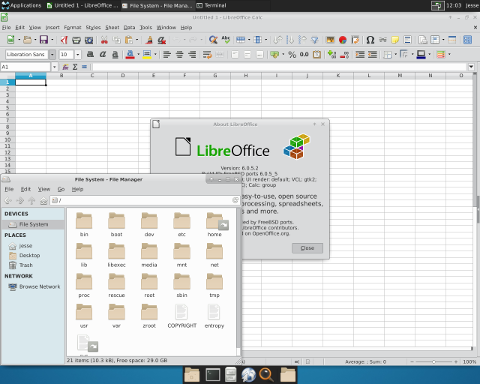480x384 pixels.
Task: Expand the Name Box dropdown arrow
Action: (x=54, y=67)
